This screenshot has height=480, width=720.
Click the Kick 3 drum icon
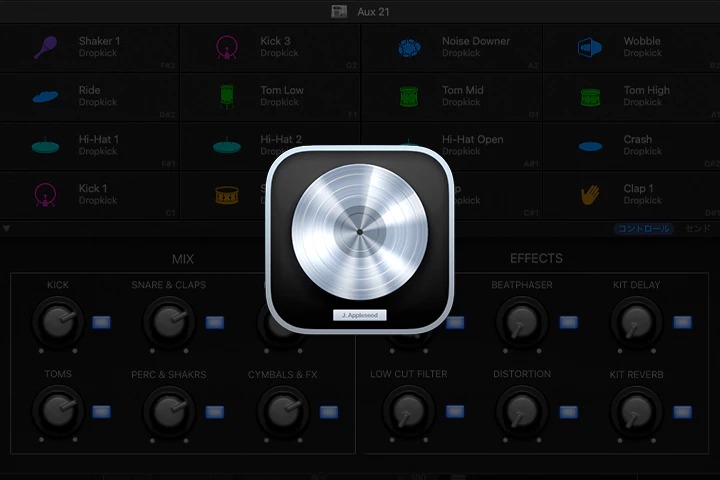click(x=227, y=47)
